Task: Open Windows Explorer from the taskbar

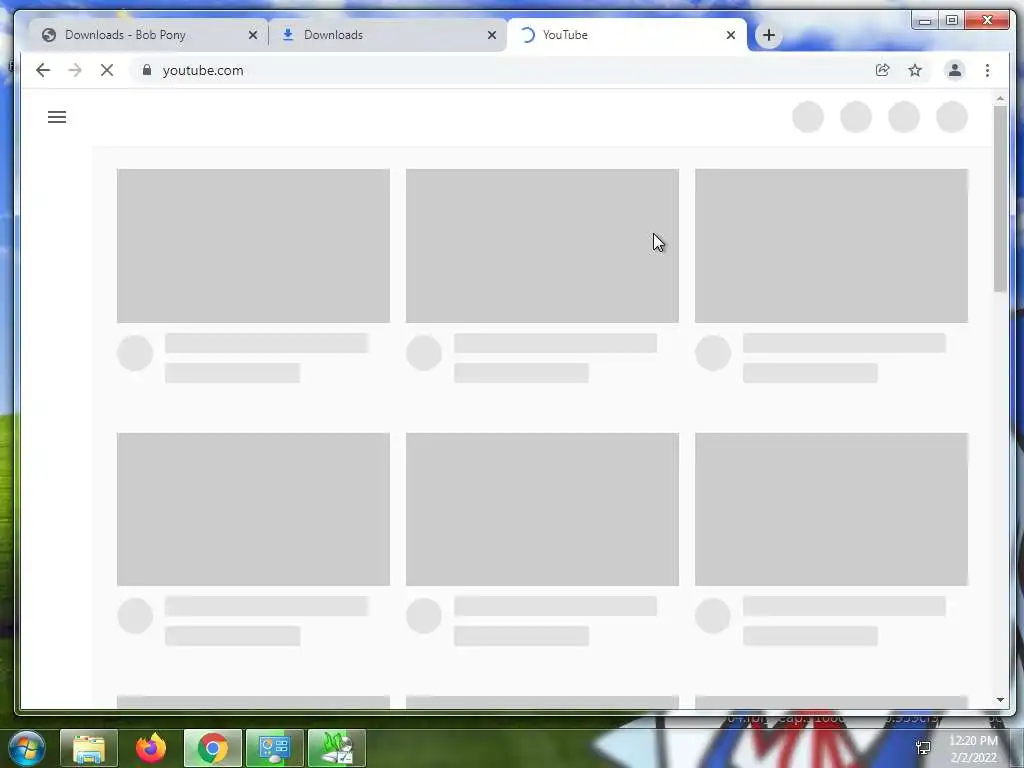Action: point(89,748)
